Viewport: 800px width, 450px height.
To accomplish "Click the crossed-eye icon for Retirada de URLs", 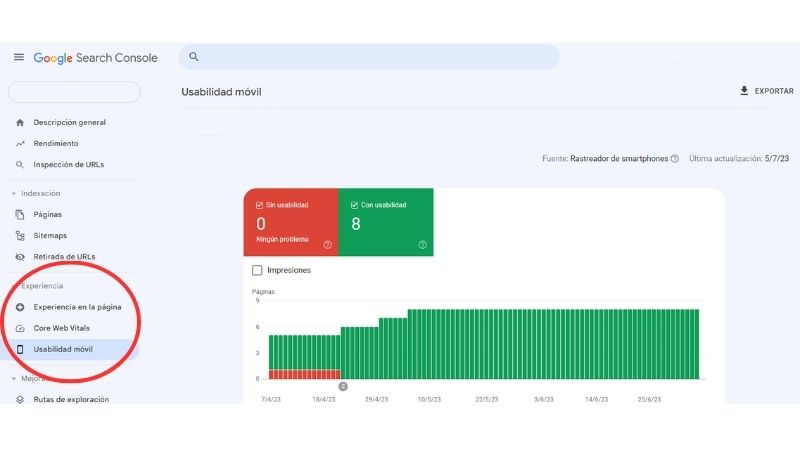I will (x=20, y=257).
